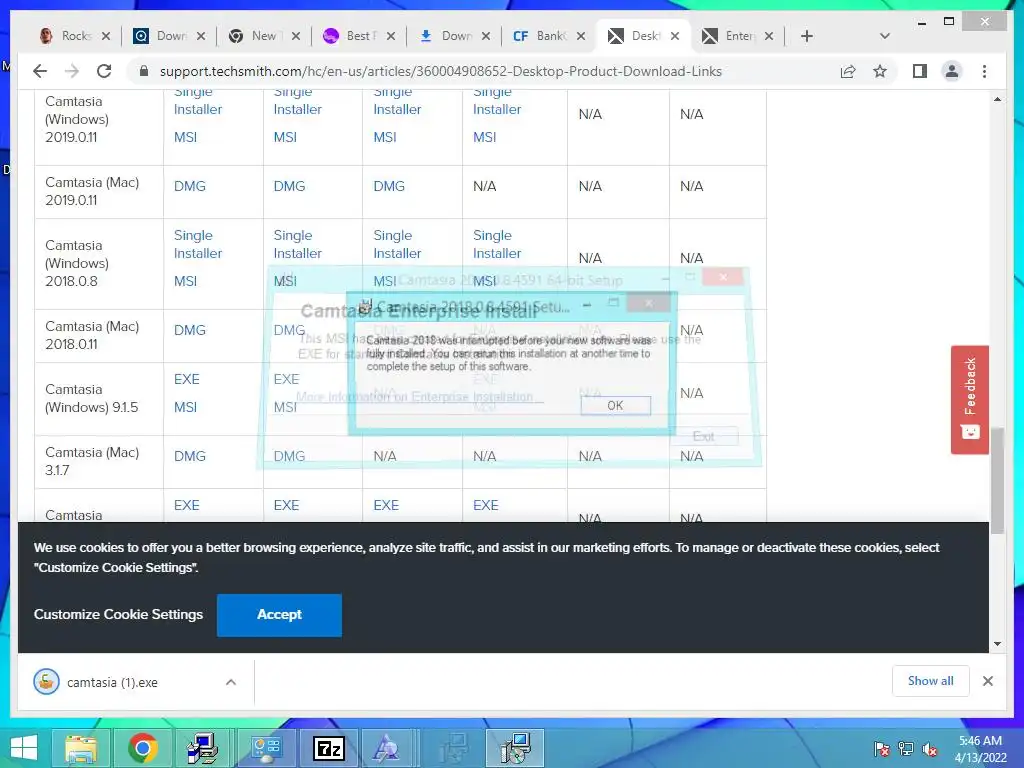1024x768 pixels.
Task: Share this page using share icon
Action: coord(848,71)
